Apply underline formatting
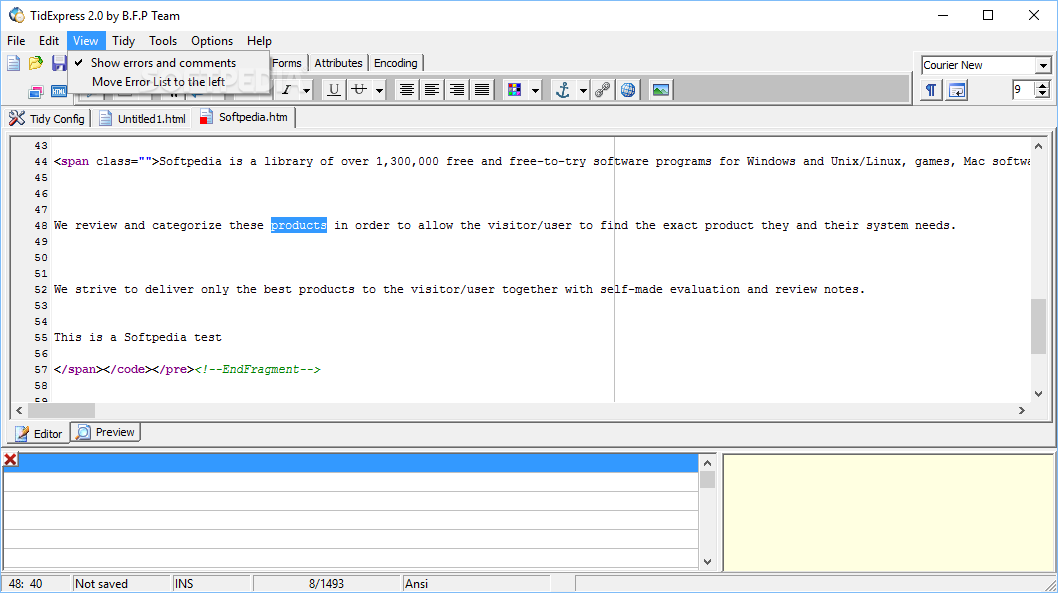Viewport: 1058px width, 593px height. click(x=334, y=90)
